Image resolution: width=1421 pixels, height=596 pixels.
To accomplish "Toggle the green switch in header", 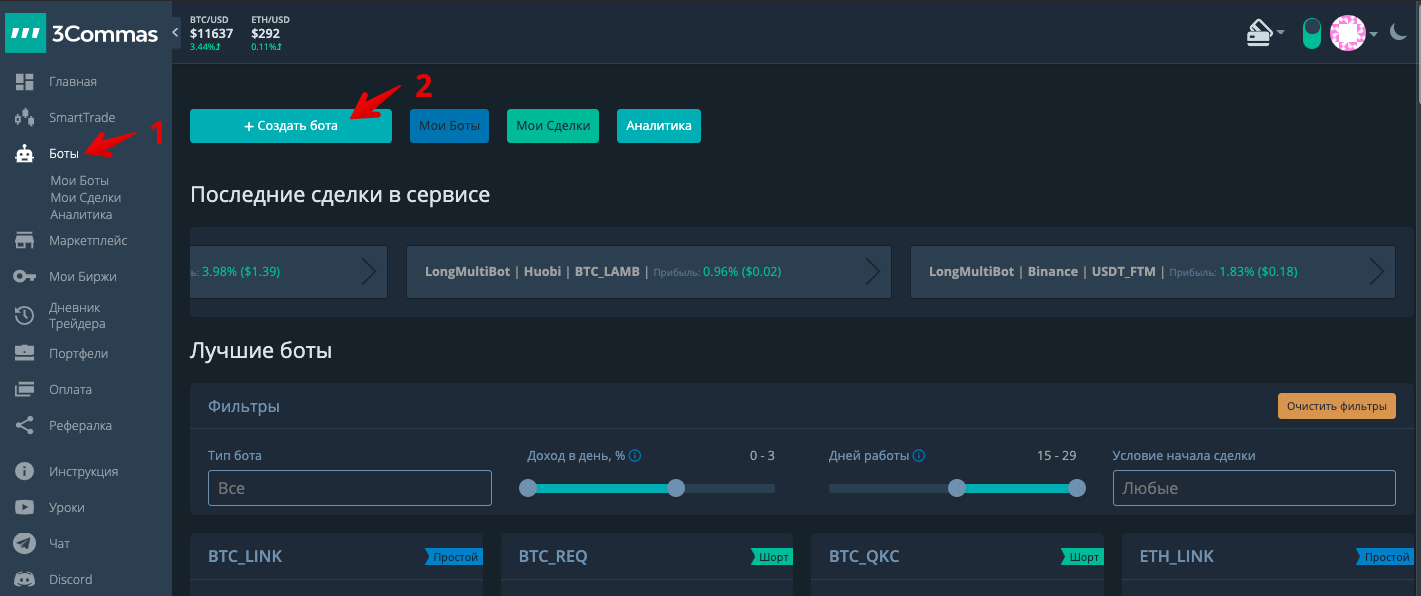I will click(1312, 33).
